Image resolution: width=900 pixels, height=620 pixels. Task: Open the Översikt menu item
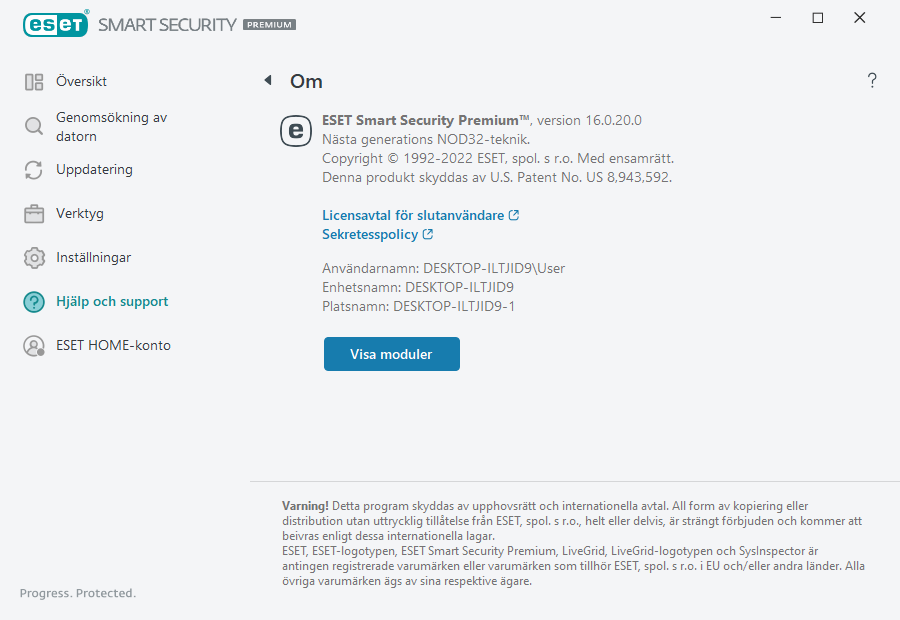(81, 82)
